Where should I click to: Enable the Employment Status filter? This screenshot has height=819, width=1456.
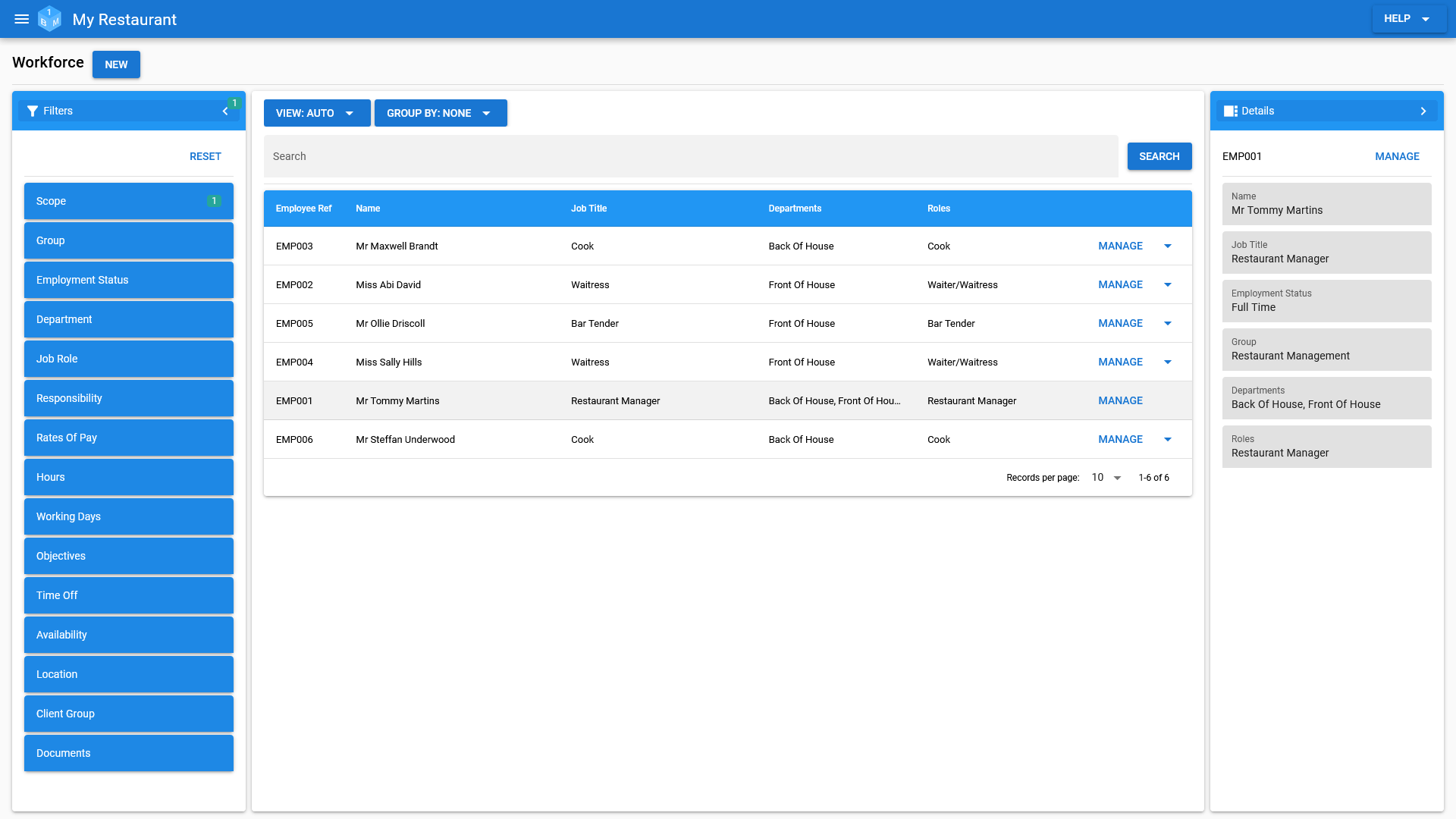pos(128,279)
